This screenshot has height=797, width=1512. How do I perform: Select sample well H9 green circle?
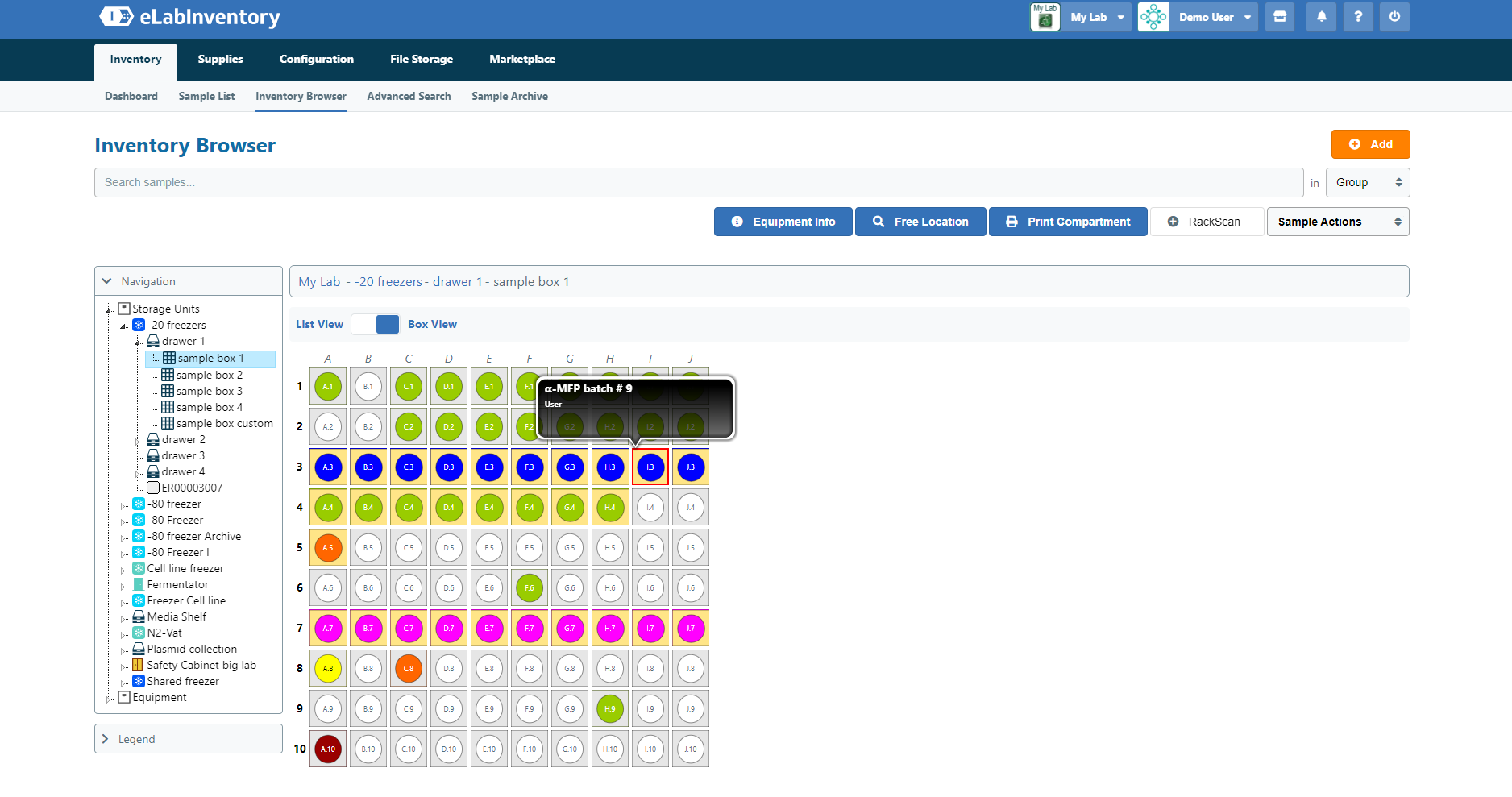[610, 709]
